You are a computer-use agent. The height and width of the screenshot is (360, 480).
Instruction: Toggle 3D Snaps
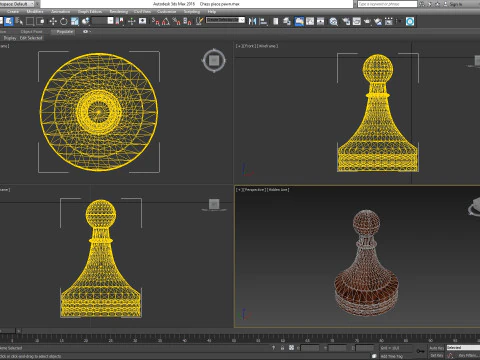click(x=156, y=21)
